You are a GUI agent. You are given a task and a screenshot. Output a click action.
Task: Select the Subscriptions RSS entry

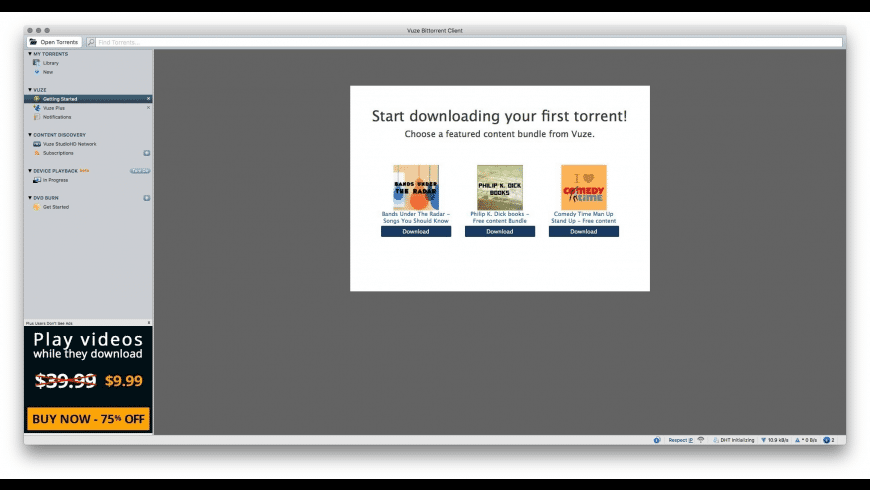(x=58, y=153)
